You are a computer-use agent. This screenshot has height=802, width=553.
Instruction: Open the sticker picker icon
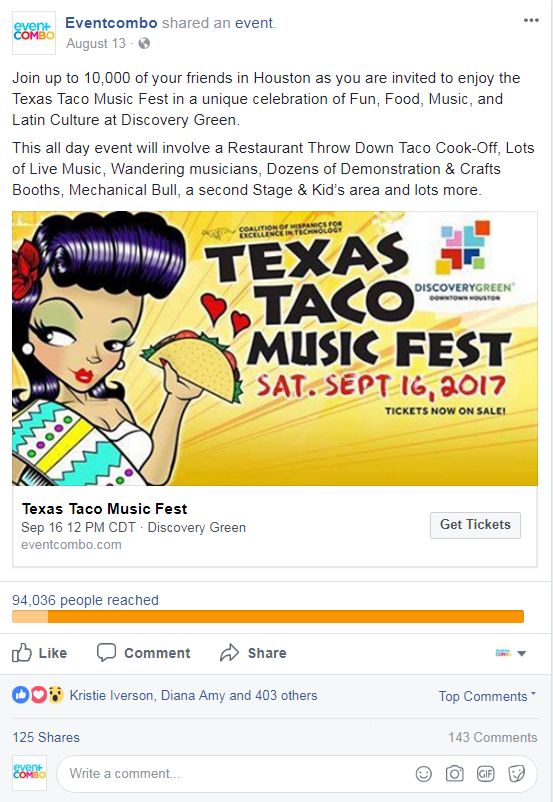[x=517, y=774]
